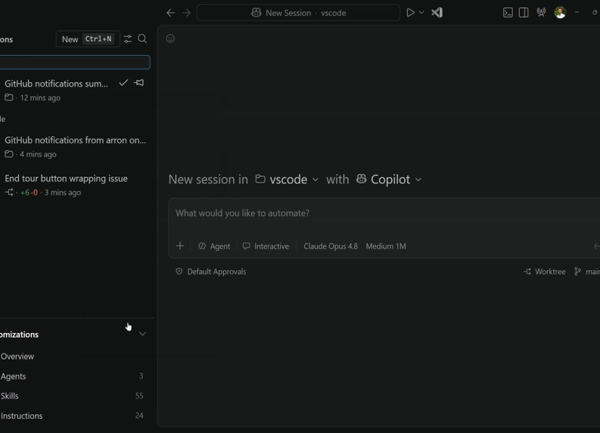Open the broadcast antenna icon

click(x=541, y=13)
